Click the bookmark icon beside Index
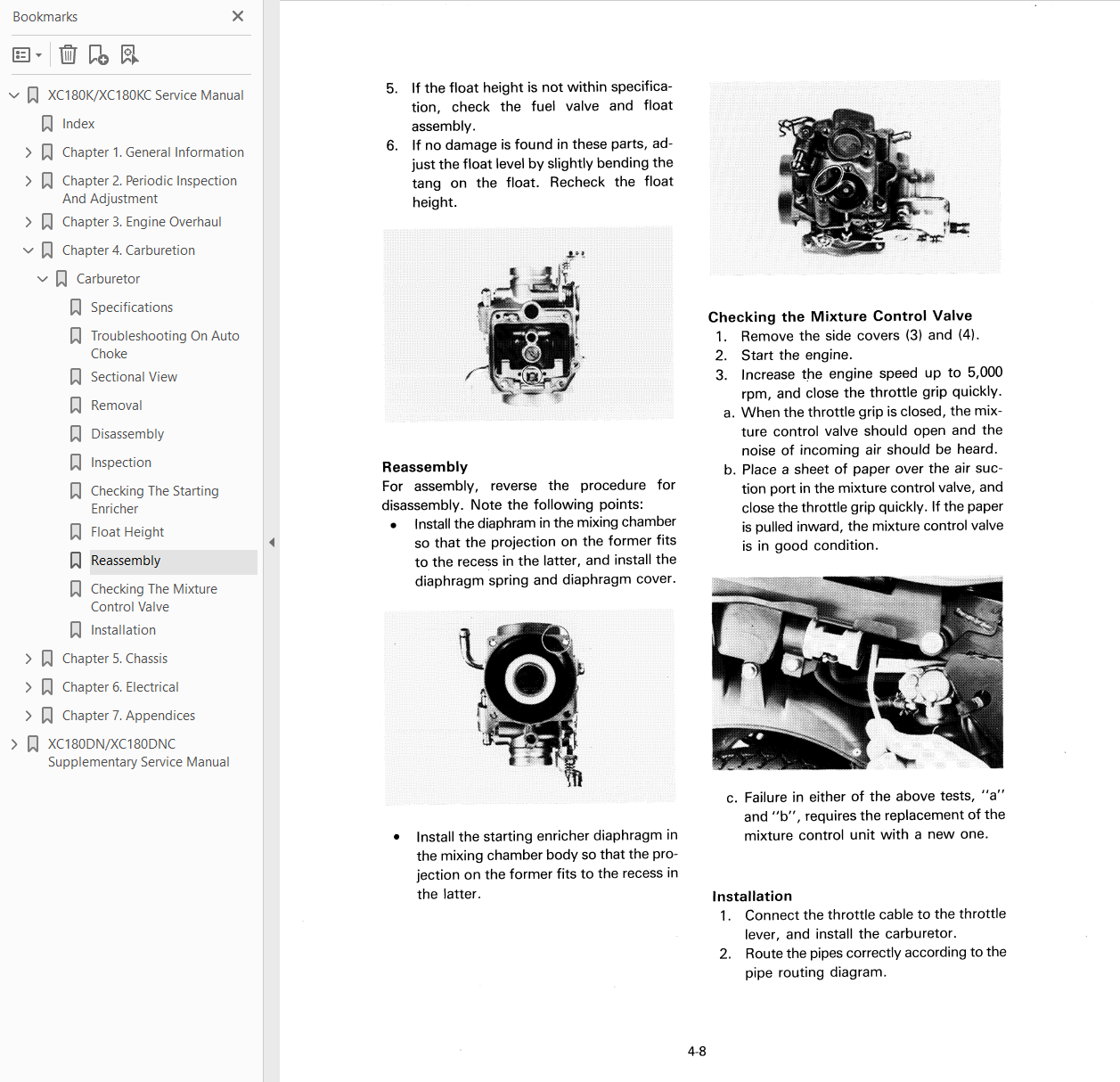The image size is (1120, 1082). click(47, 124)
